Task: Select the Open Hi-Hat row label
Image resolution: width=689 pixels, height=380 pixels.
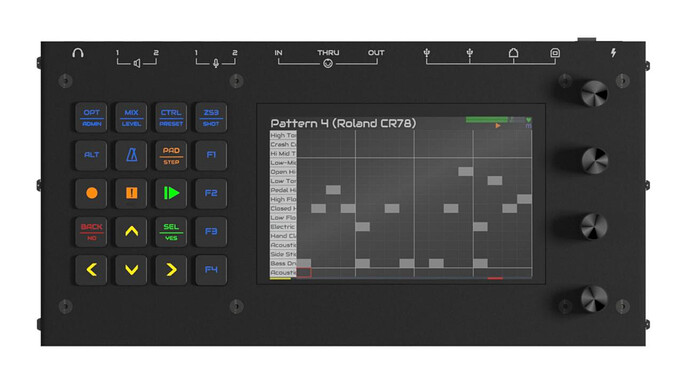Action: (283, 172)
